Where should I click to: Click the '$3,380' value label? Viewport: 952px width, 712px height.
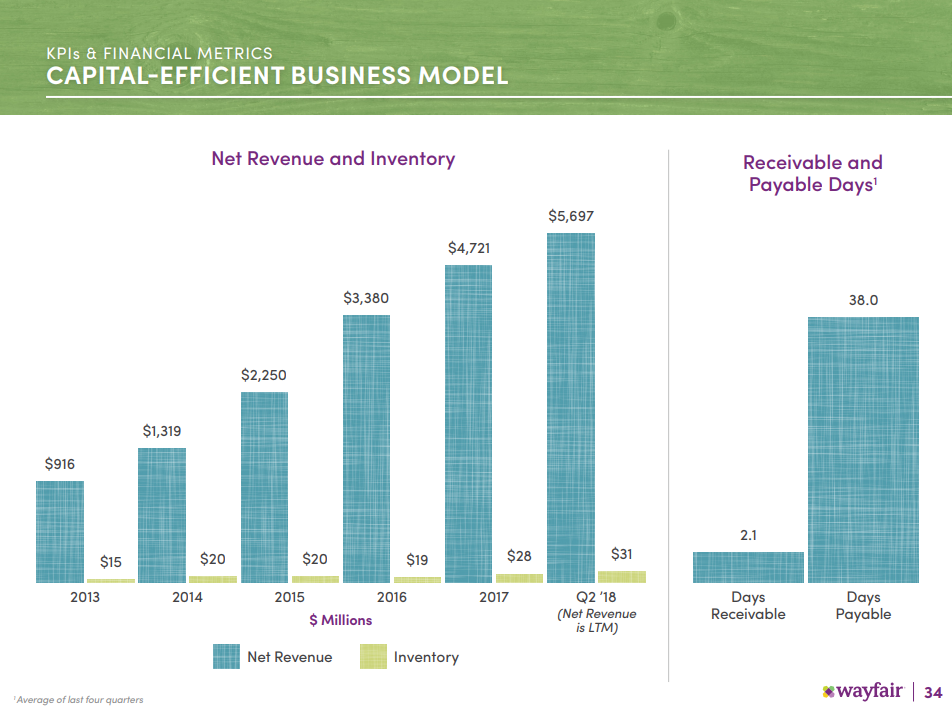click(366, 298)
